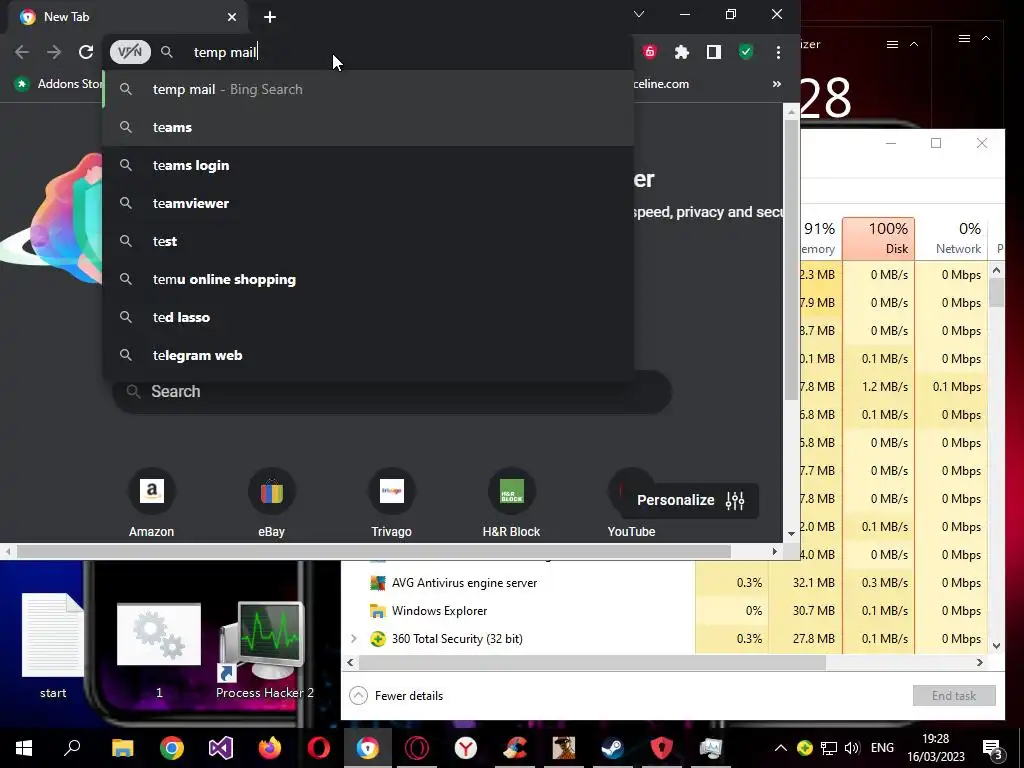
Task: Choose the 'temu online shopping' suggestion
Action: tap(368, 279)
